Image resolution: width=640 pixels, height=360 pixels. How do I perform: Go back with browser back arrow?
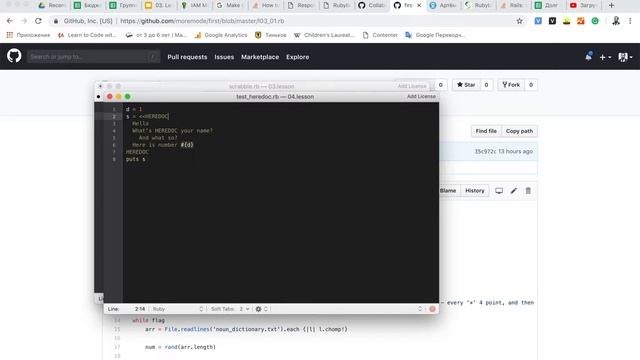10,21
